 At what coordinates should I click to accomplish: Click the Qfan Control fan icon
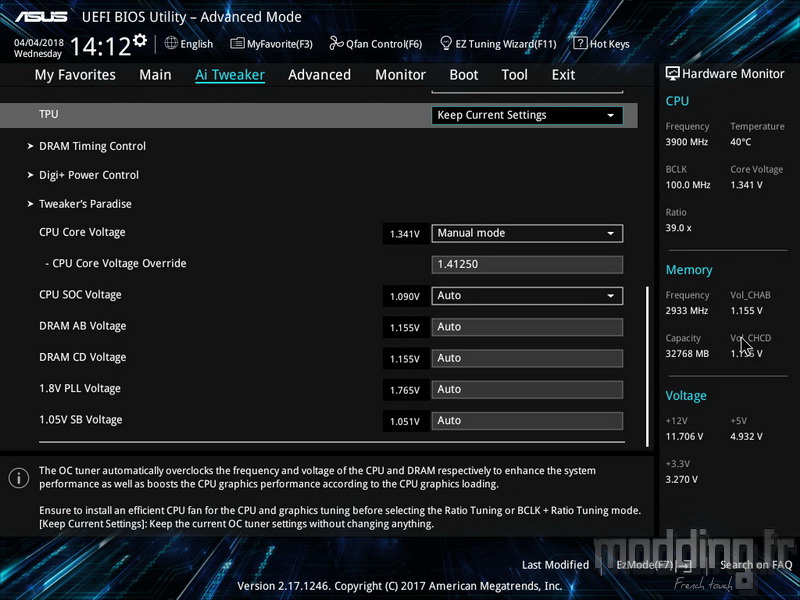pos(336,43)
